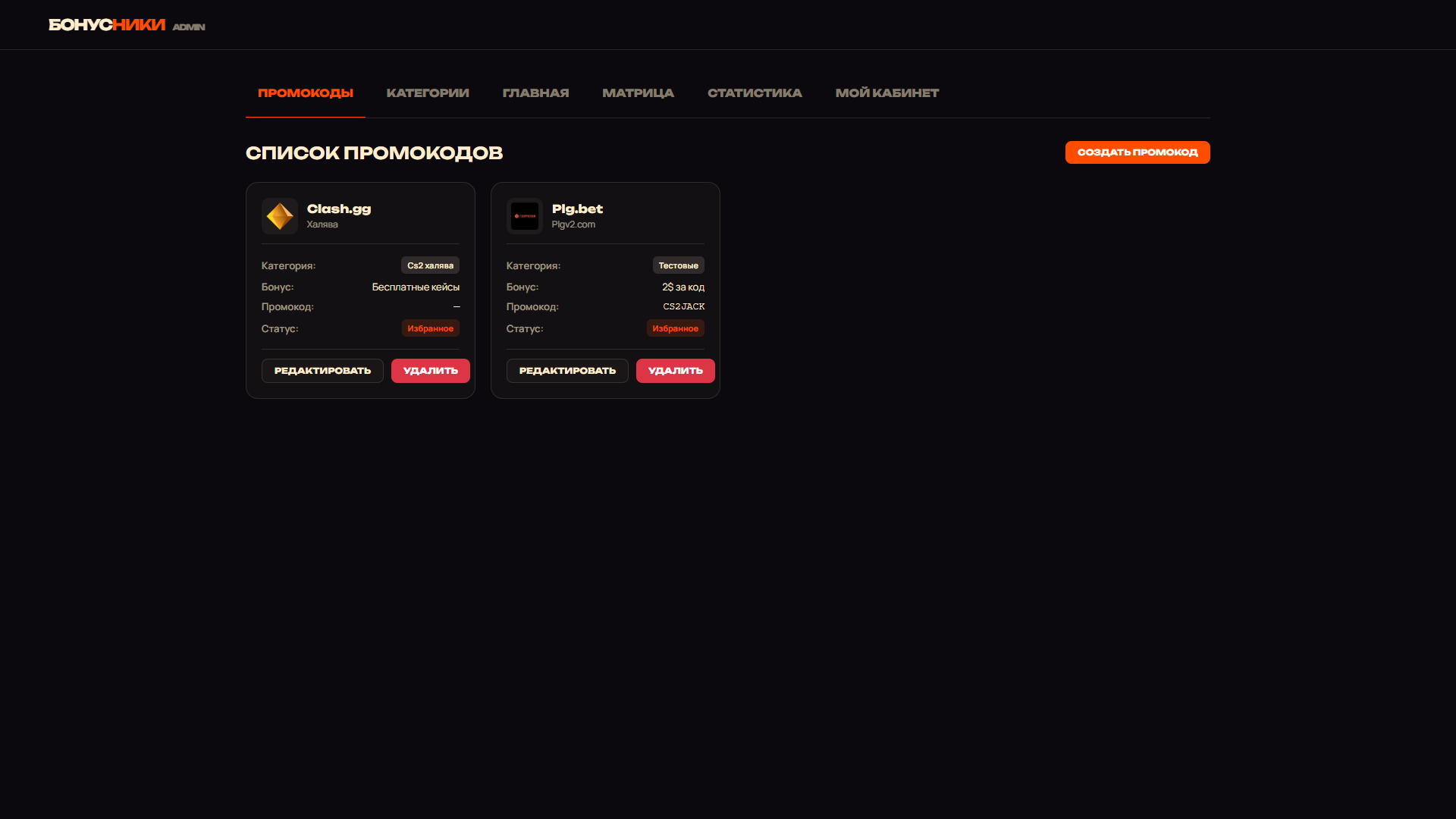Edit the Plg.bet promo code
Image resolution: width=1456 pixels, height=819 pixels.
(567, 371)
